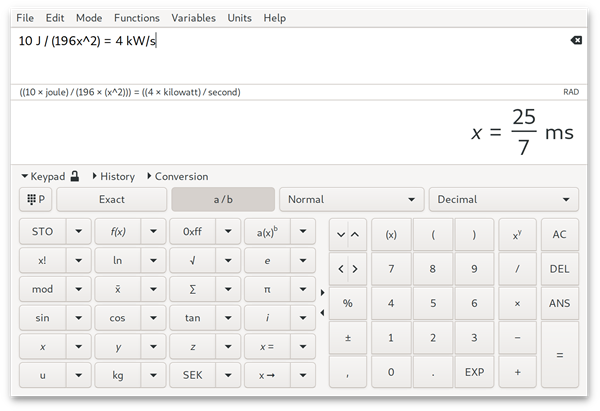Screen dimensions: 600x411
Task: Open the Decimal number base dropdown
Action: tap(503, 199)
